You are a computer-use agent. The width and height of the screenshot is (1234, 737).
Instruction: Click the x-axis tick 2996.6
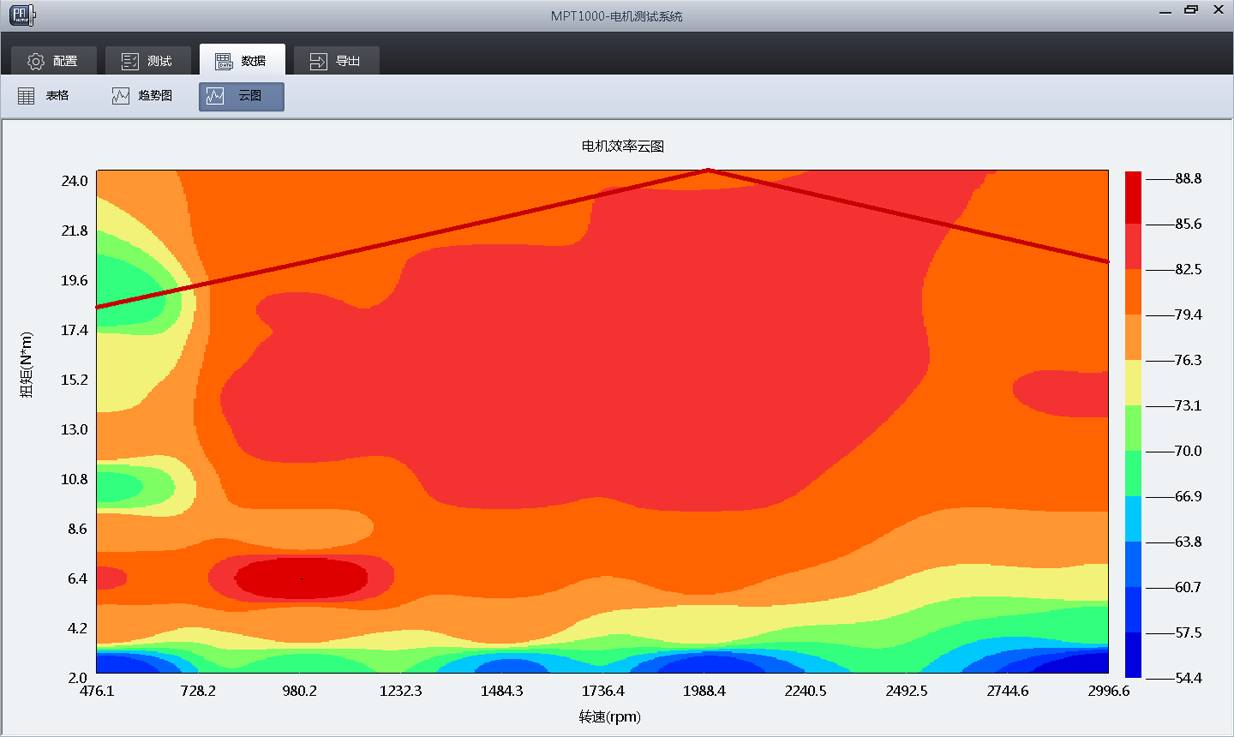point(1108,691)
